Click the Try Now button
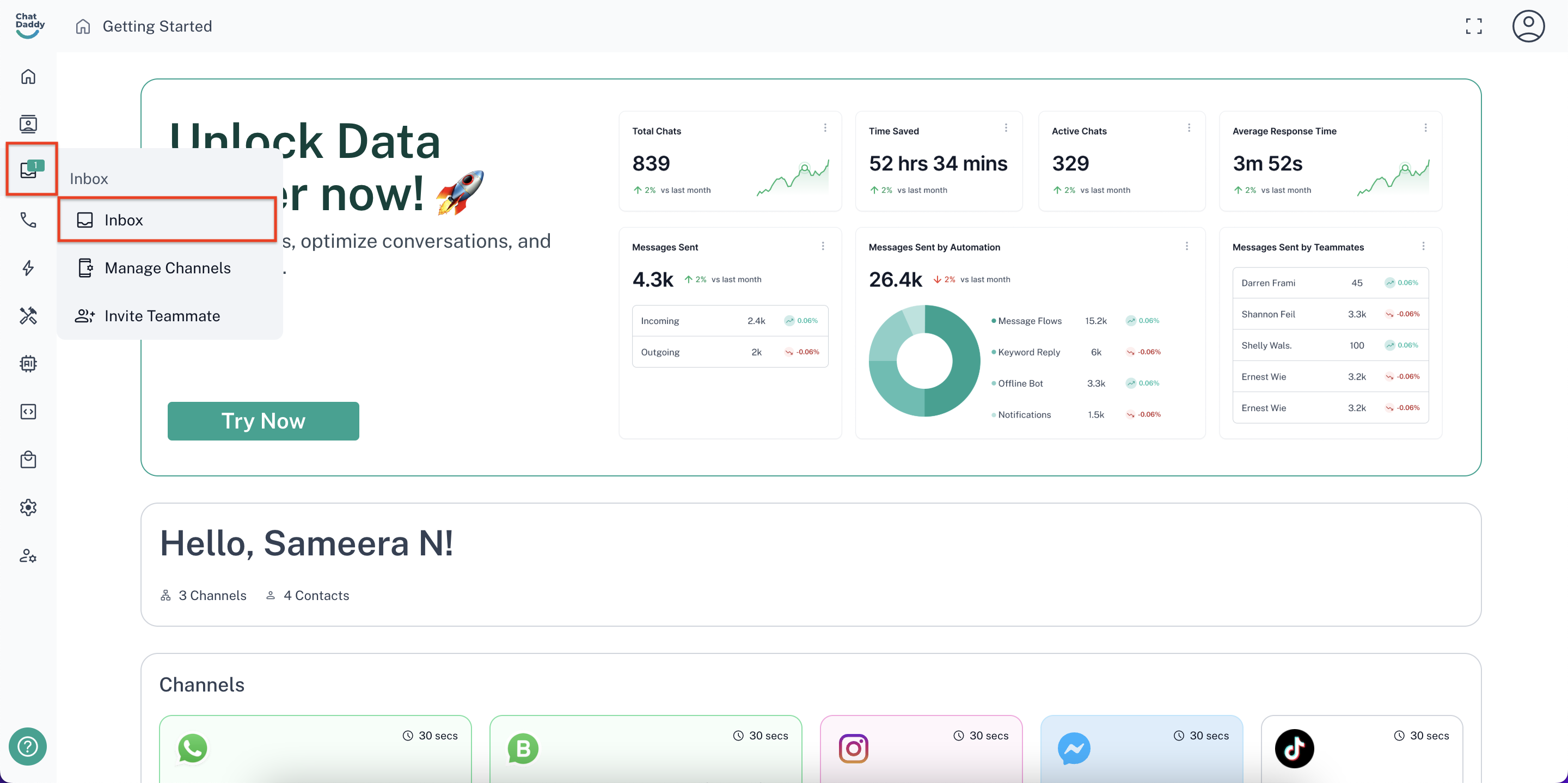 click(263, 421)
